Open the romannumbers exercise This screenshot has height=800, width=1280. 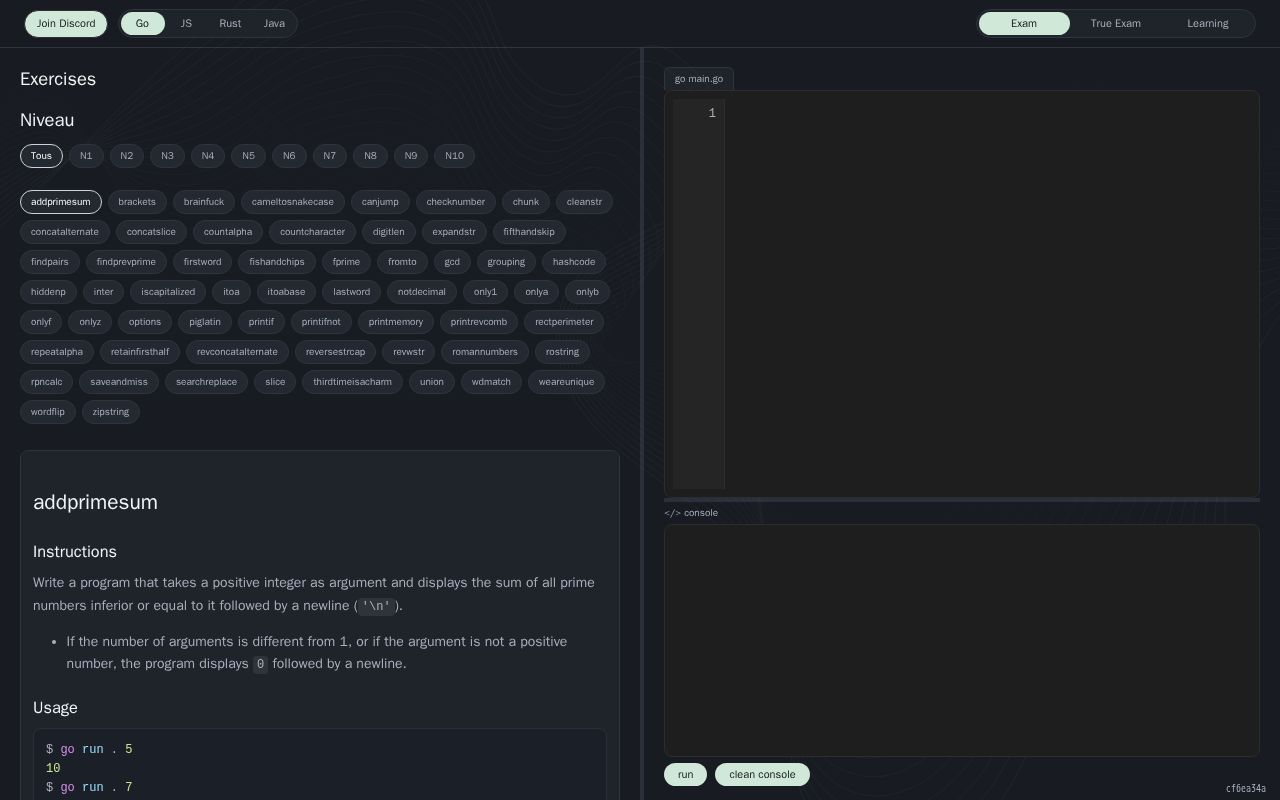tap(485, 352)
